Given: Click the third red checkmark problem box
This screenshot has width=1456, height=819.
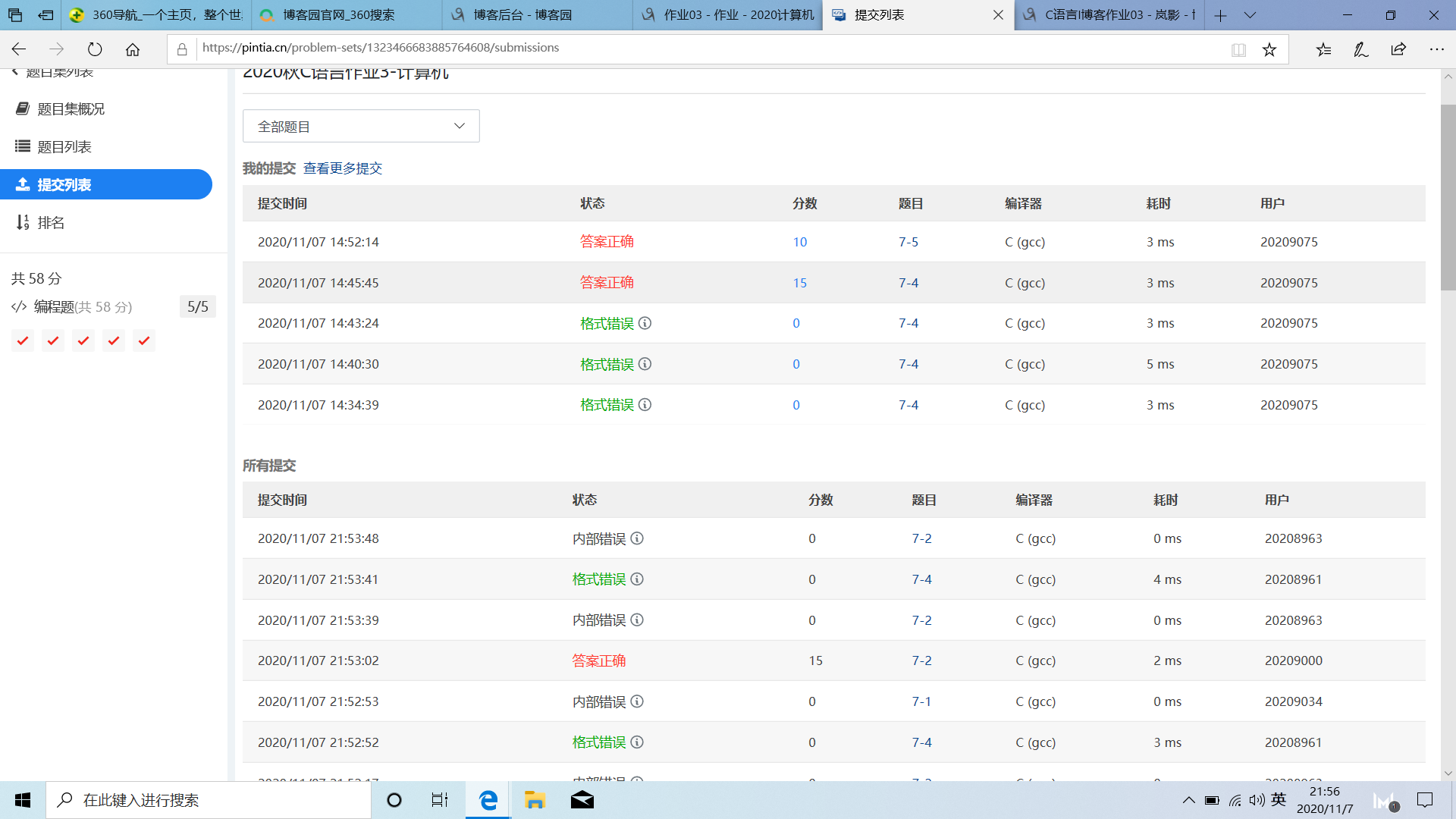Looking at the screenshot, I should 83,340.
